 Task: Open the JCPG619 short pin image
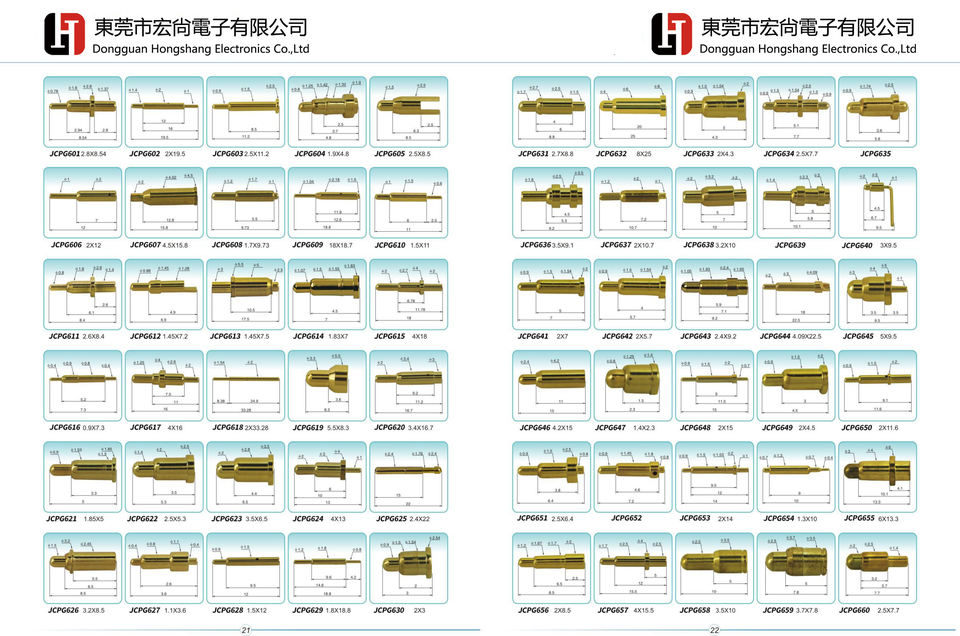coord(327,386)
